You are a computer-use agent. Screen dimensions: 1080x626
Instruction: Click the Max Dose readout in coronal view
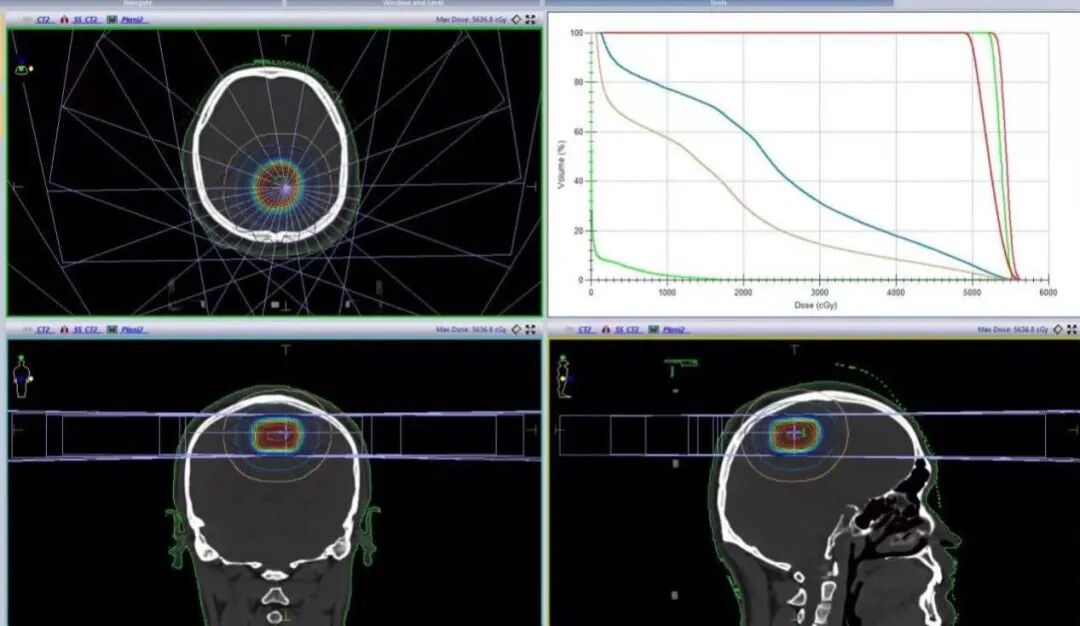(x=471, y=330)
